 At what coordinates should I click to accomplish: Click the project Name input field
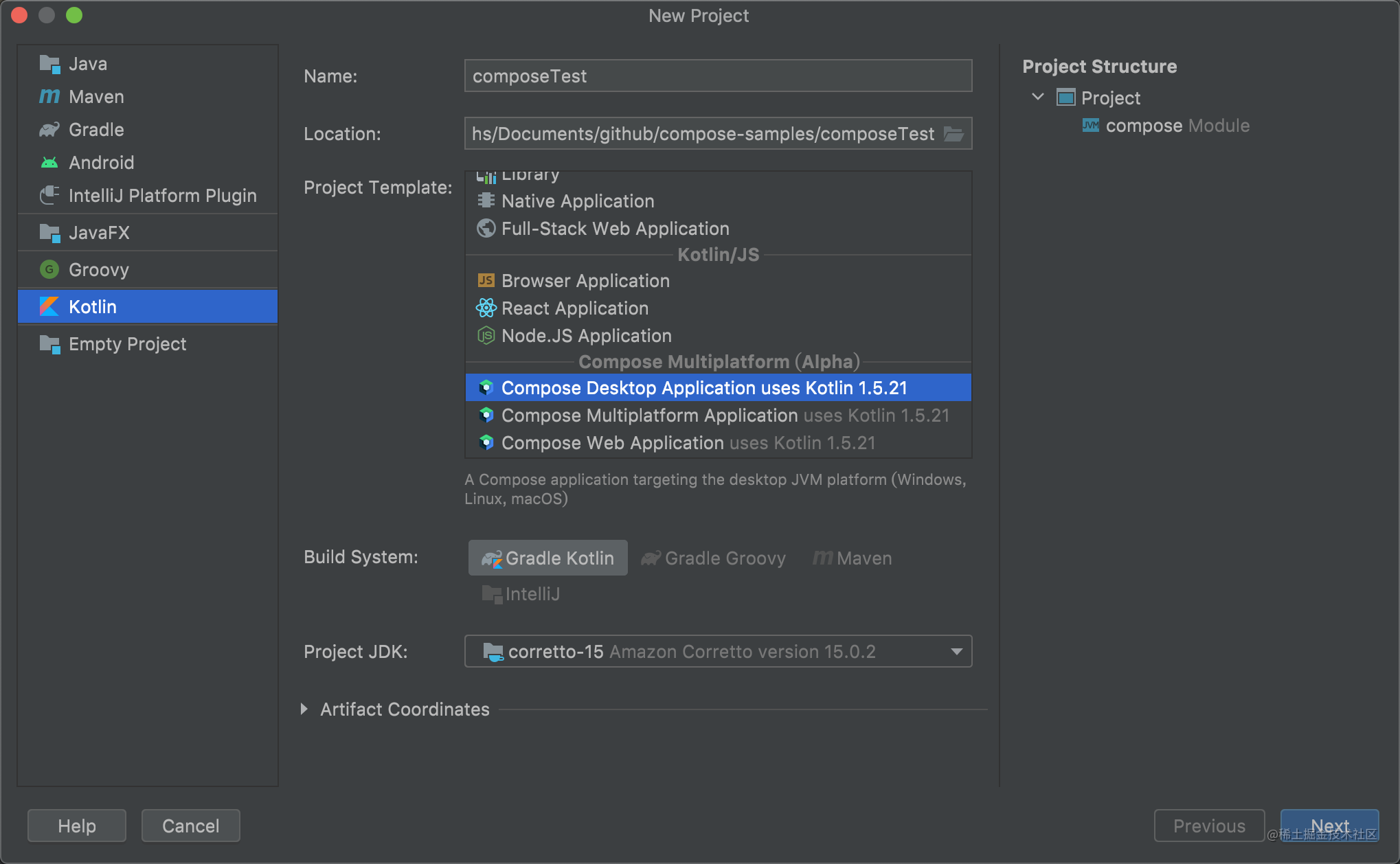(x=717, y=76)
